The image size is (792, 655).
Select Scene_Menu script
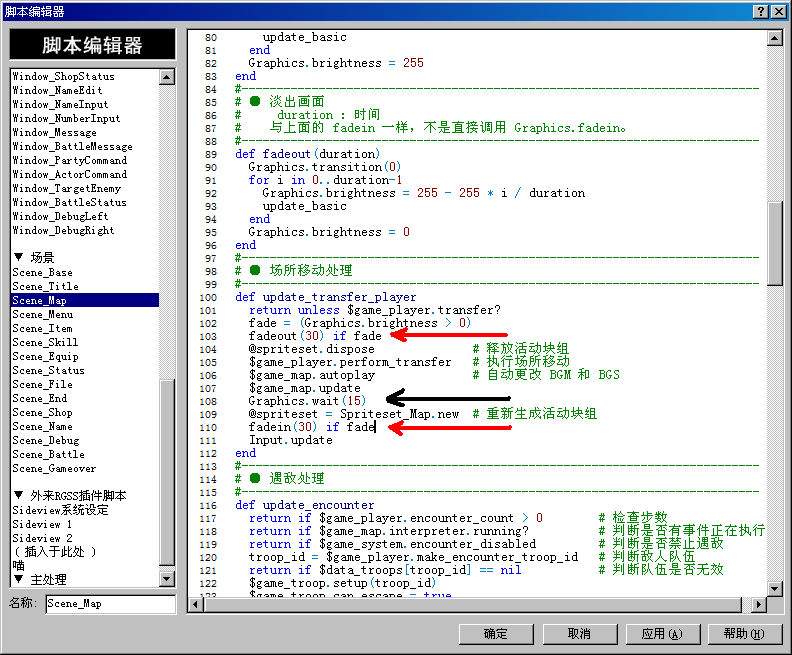tap(43, 315)
